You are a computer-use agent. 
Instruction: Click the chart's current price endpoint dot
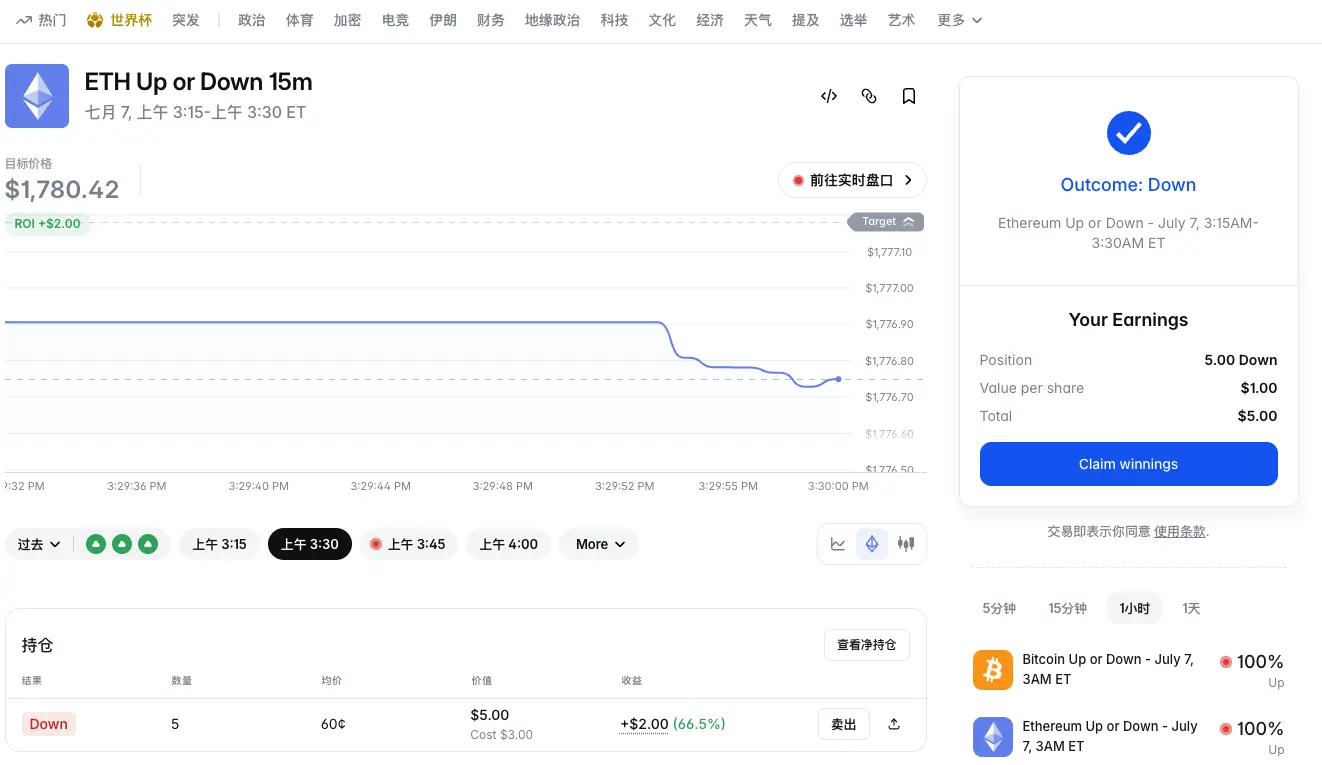(x=838, y=379)
